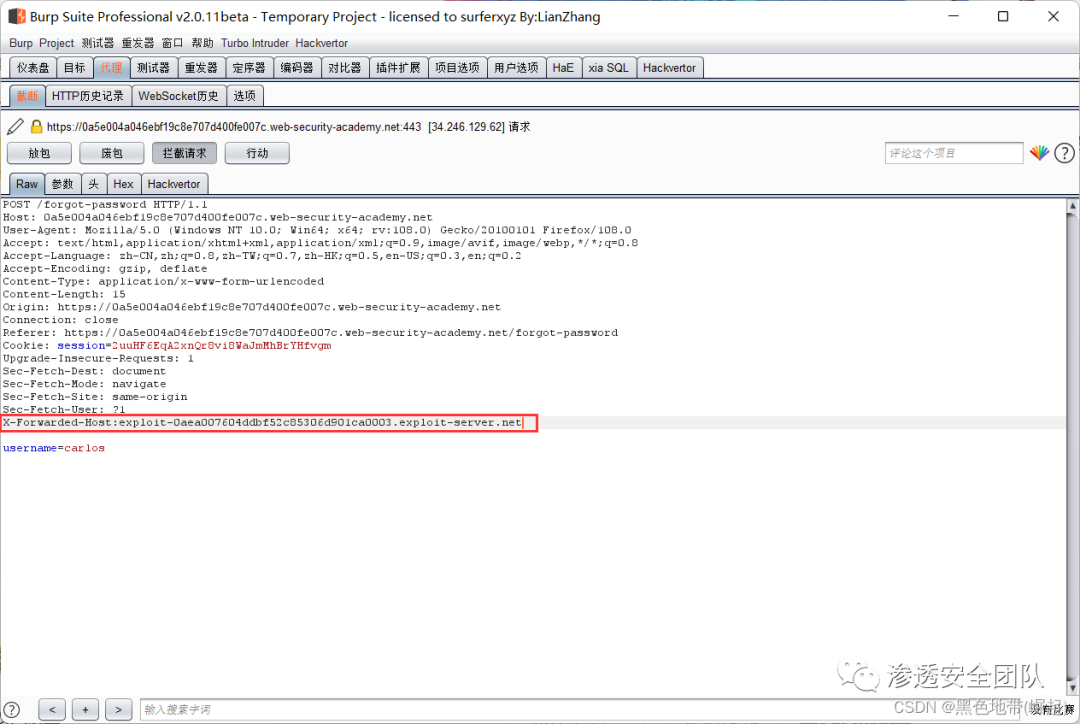Drop the request with 废包 button
The width and height of the screenshot is (1080, 724).
(x=112, y=153)
